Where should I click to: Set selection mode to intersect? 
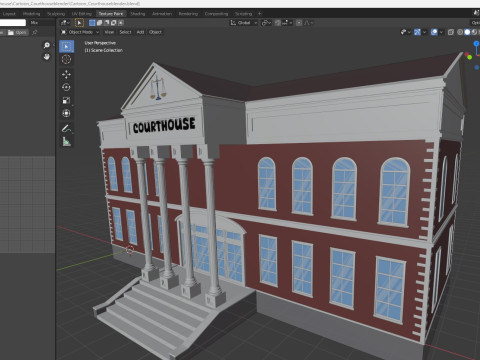(x=121, y=23)
